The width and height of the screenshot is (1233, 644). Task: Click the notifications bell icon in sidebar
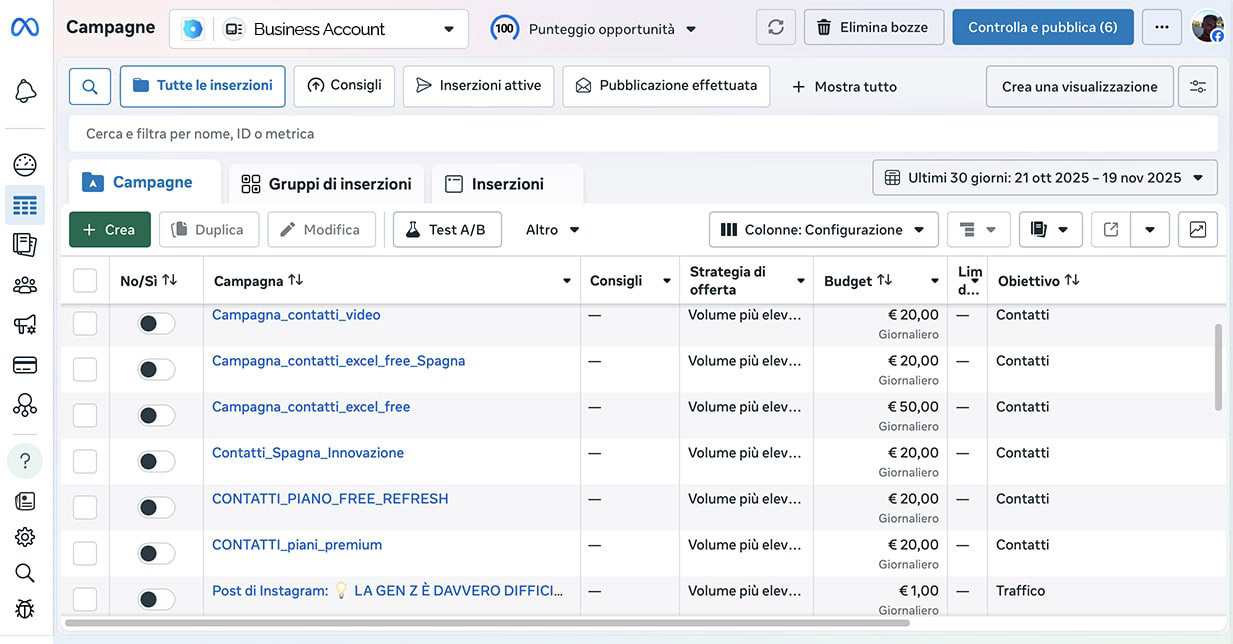point(25,92)
